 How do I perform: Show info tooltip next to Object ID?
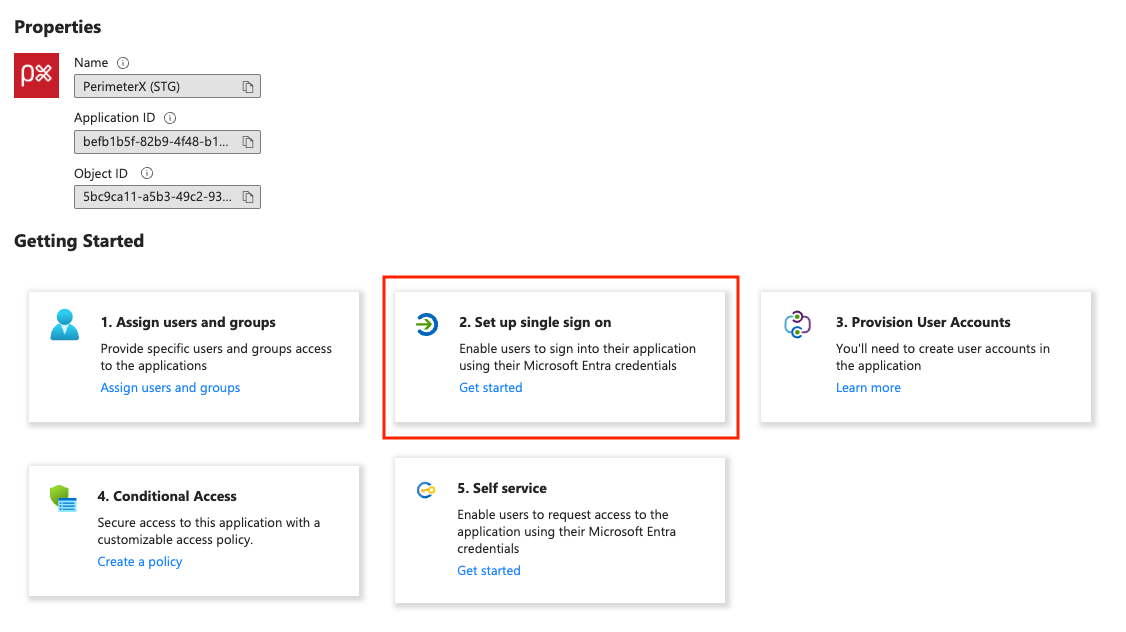tap(147, 174)
